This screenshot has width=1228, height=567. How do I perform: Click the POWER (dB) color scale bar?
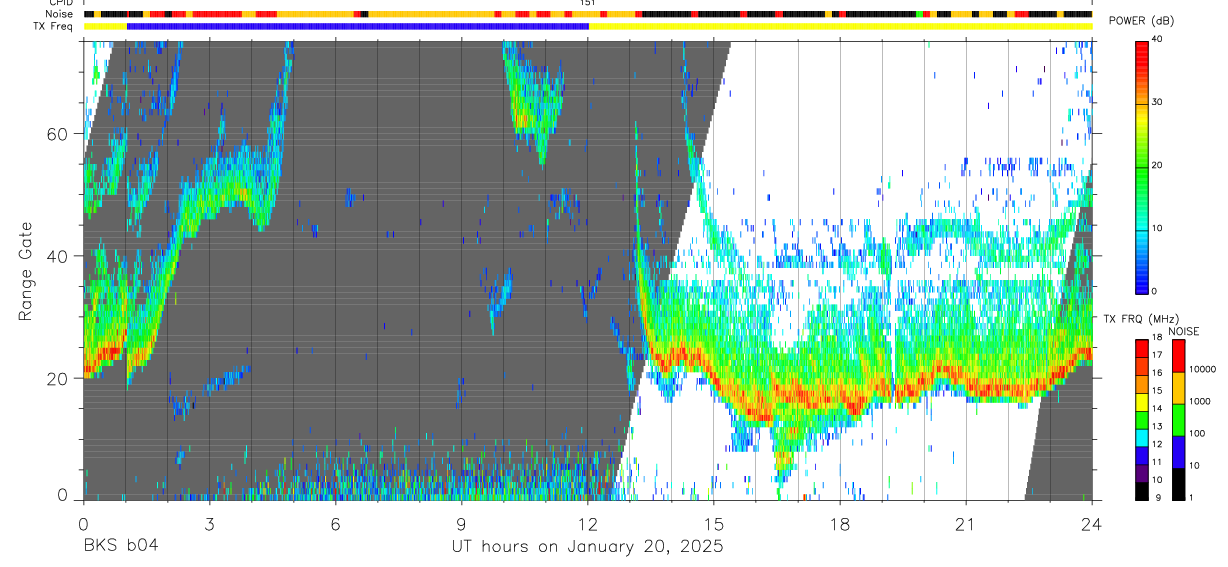click(1142, 166)
